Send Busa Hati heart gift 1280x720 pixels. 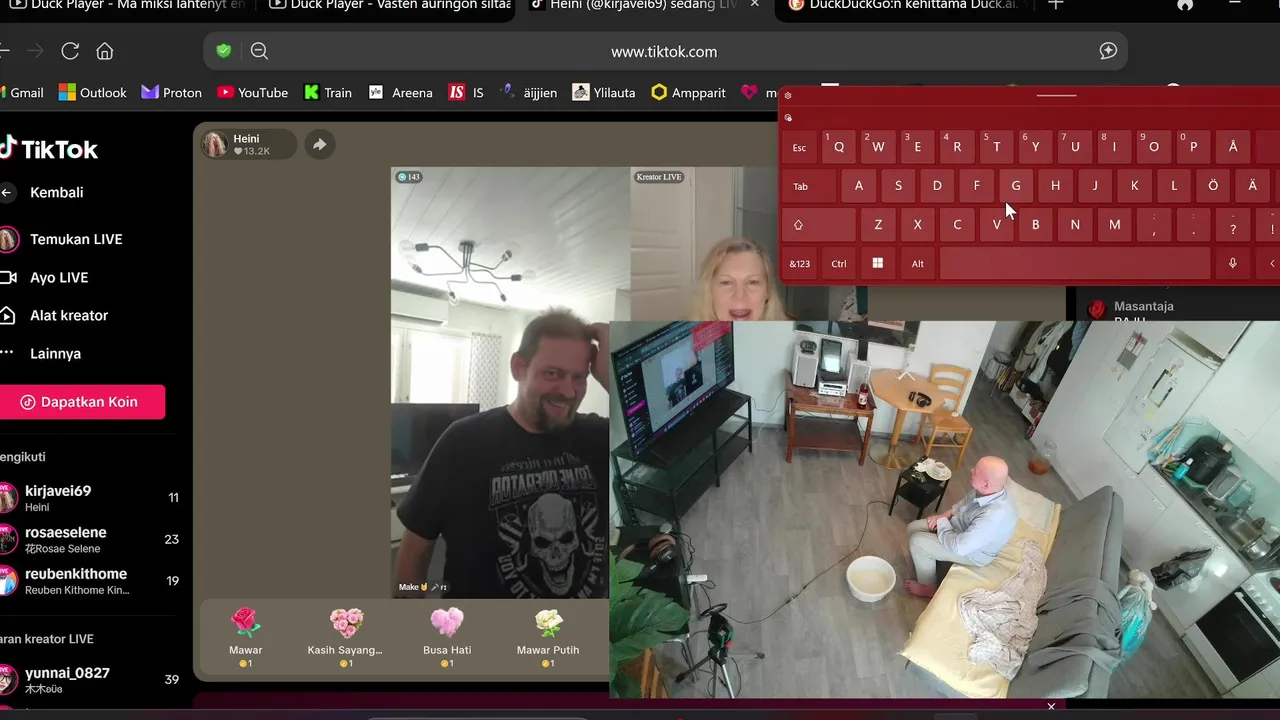point(447,638)
